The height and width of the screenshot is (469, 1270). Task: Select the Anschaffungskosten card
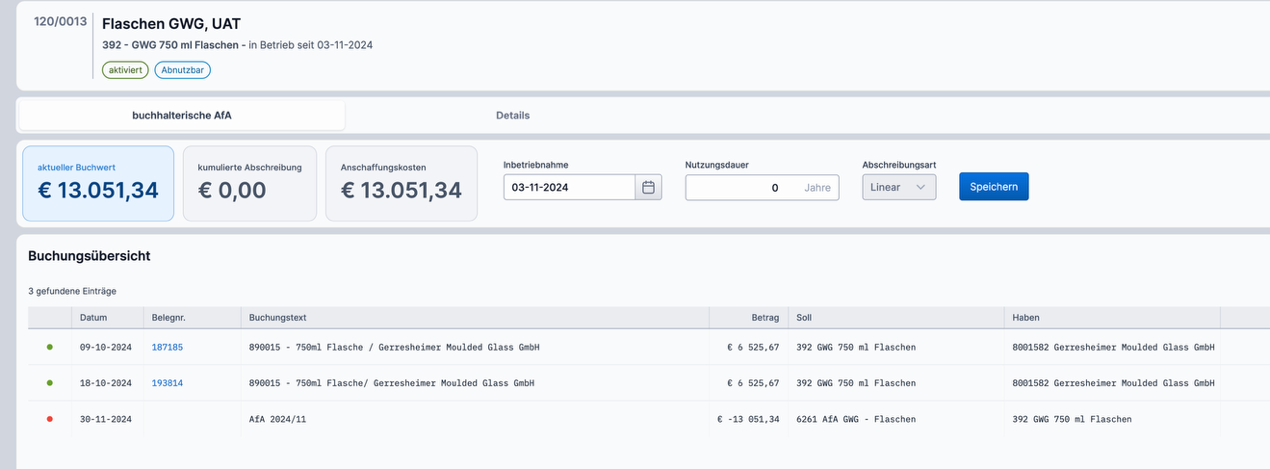click(401, 183)
